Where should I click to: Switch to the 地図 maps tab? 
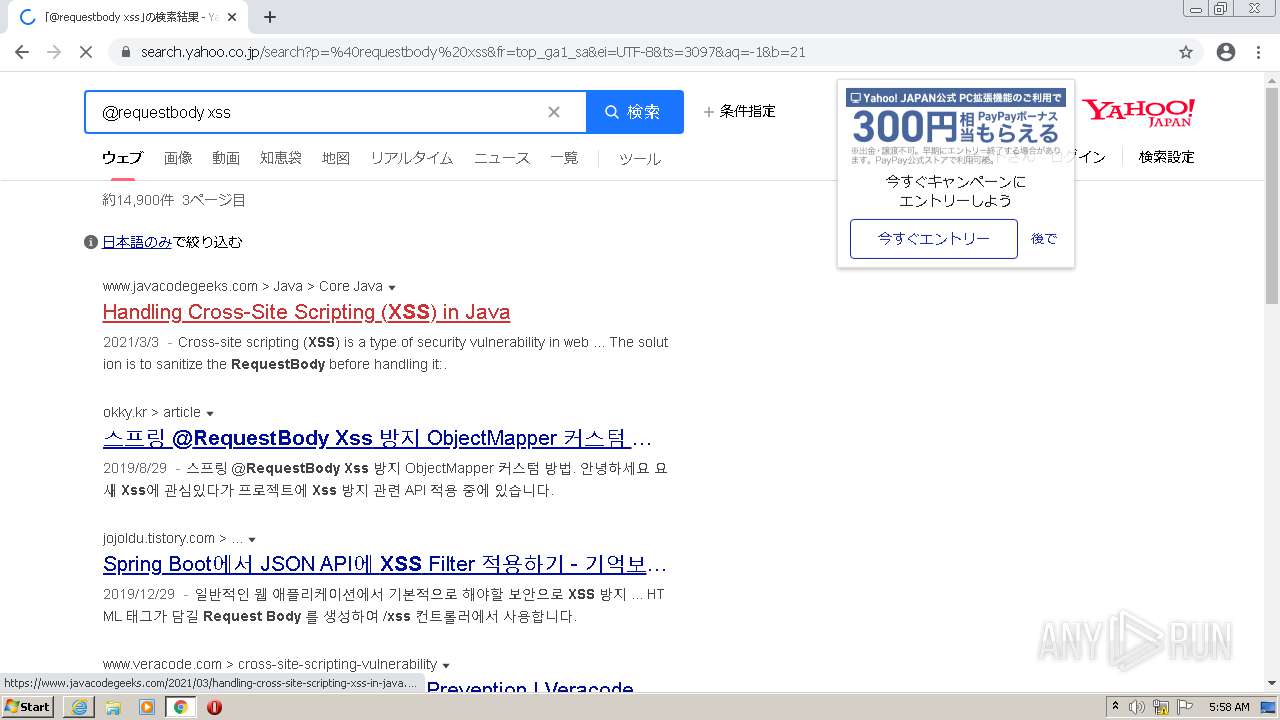point(336,158)
